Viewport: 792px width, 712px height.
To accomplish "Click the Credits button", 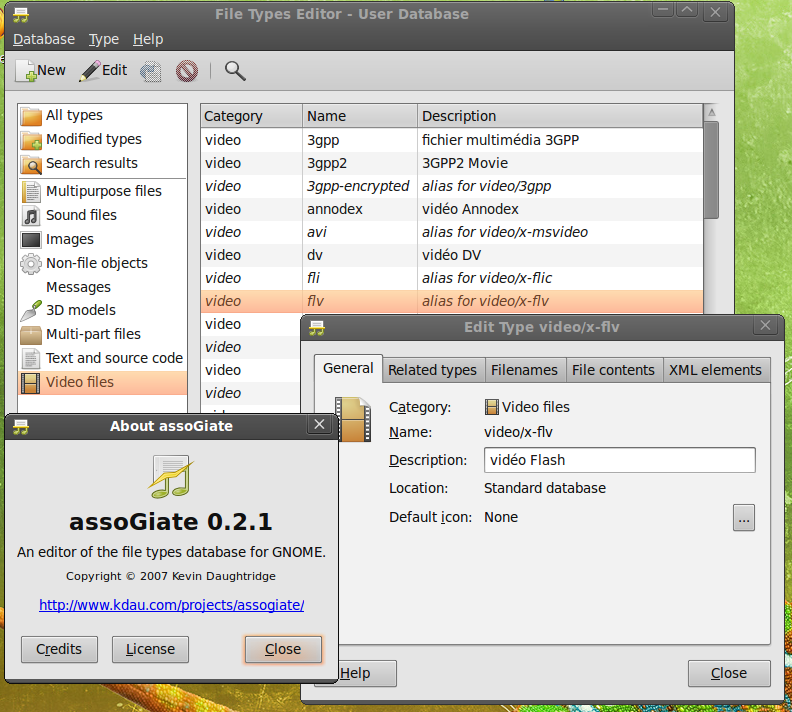I will [59, 649].
